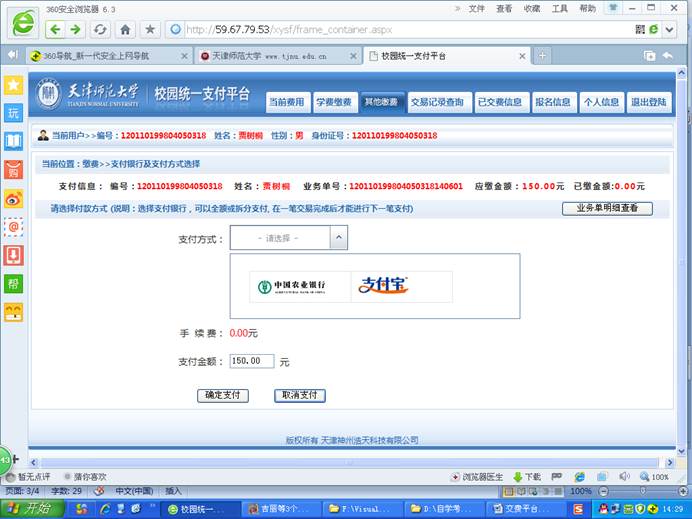This screenshot has height=519, width=692.
Task: Select the 支付宝 Alipay payment option
Action: point(402,287)
